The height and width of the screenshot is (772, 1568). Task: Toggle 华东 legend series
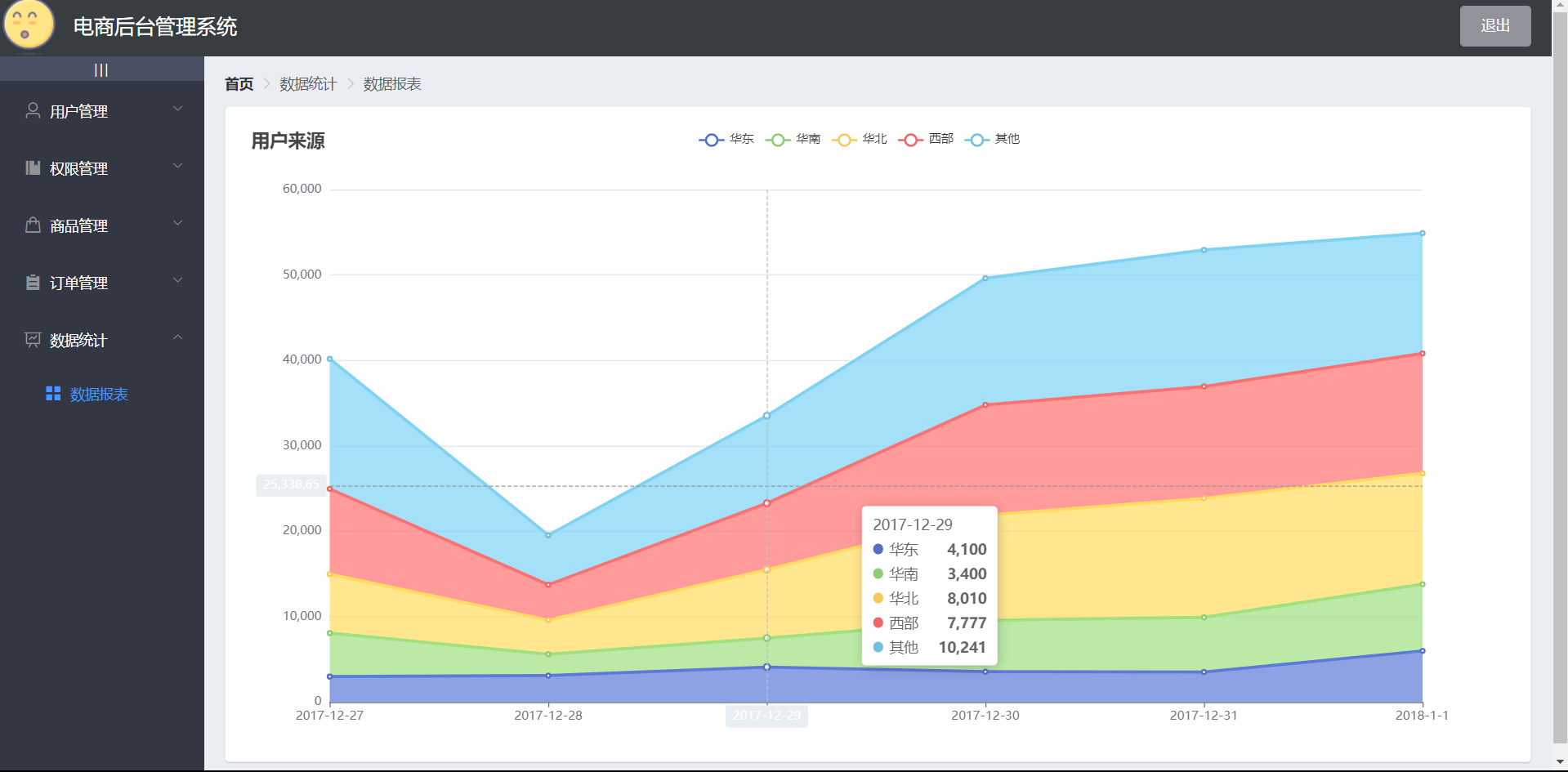point(726,139)
